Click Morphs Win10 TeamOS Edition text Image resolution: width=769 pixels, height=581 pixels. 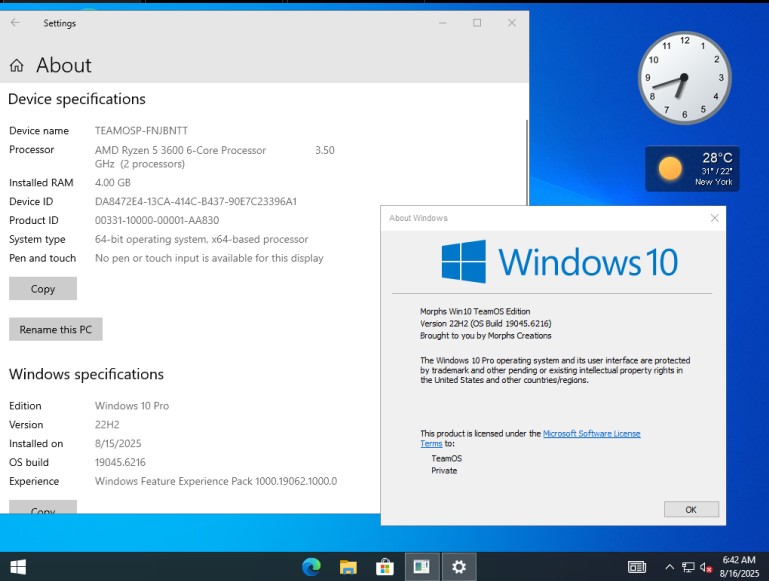tap(475, 311)
